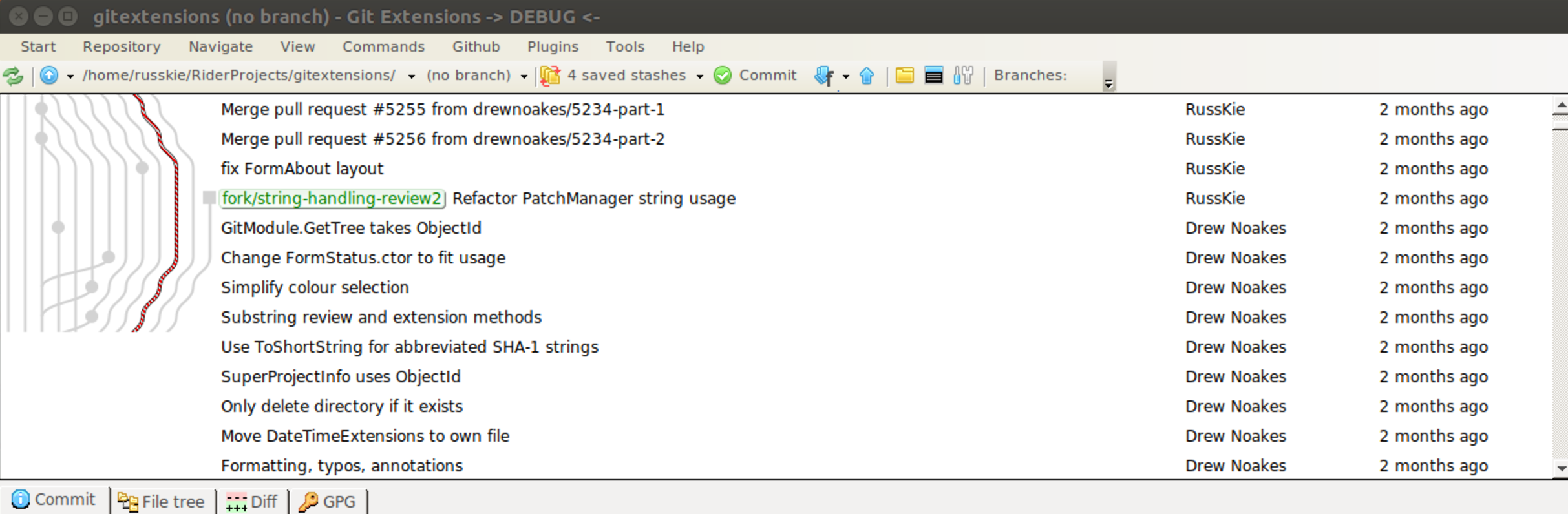This screenshot has height=514, width=1568.
Task: Click the green Commit checkmark icon
Action: click(x=723, y=76)
